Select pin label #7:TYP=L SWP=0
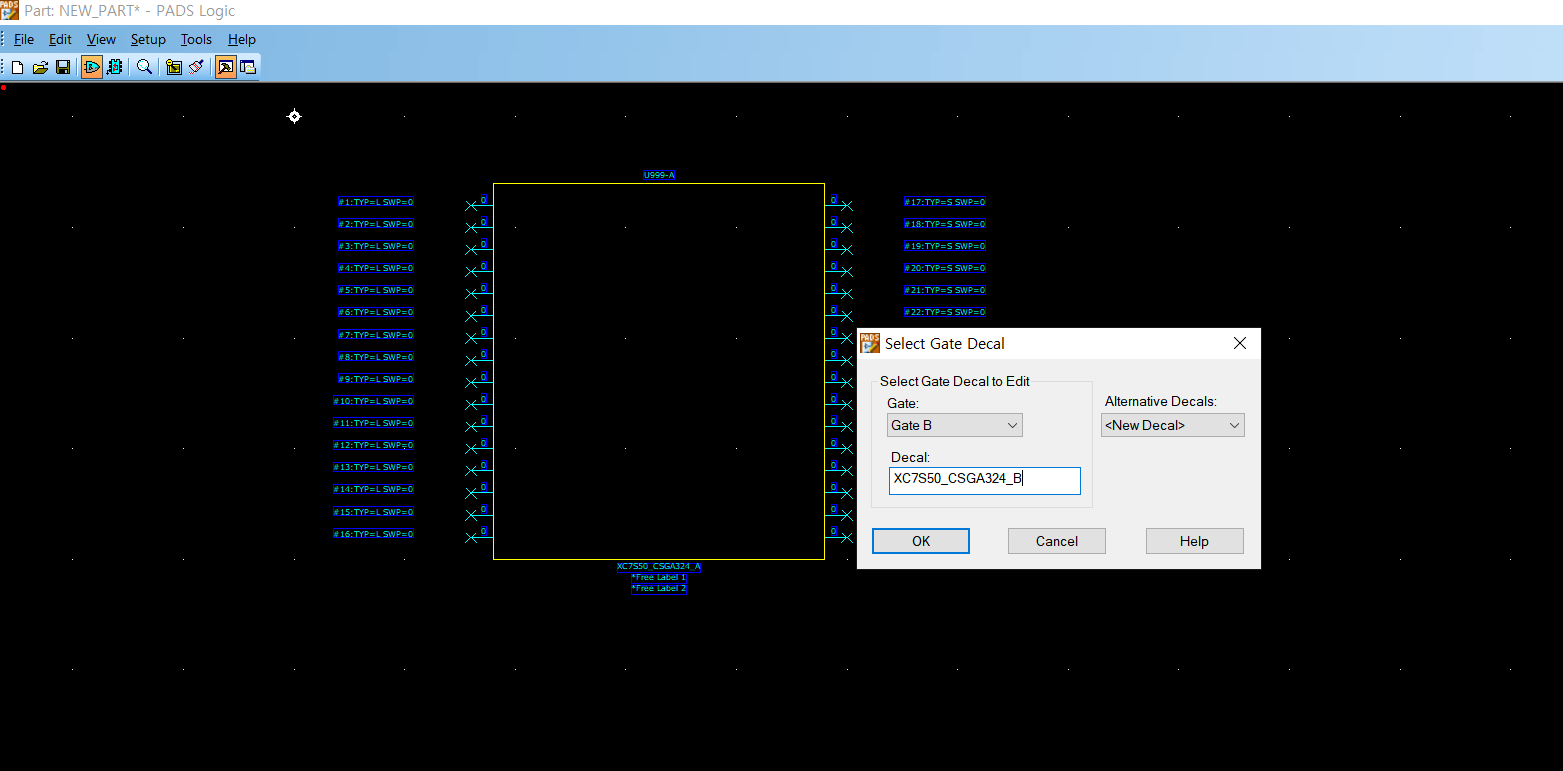 point(375,335)
